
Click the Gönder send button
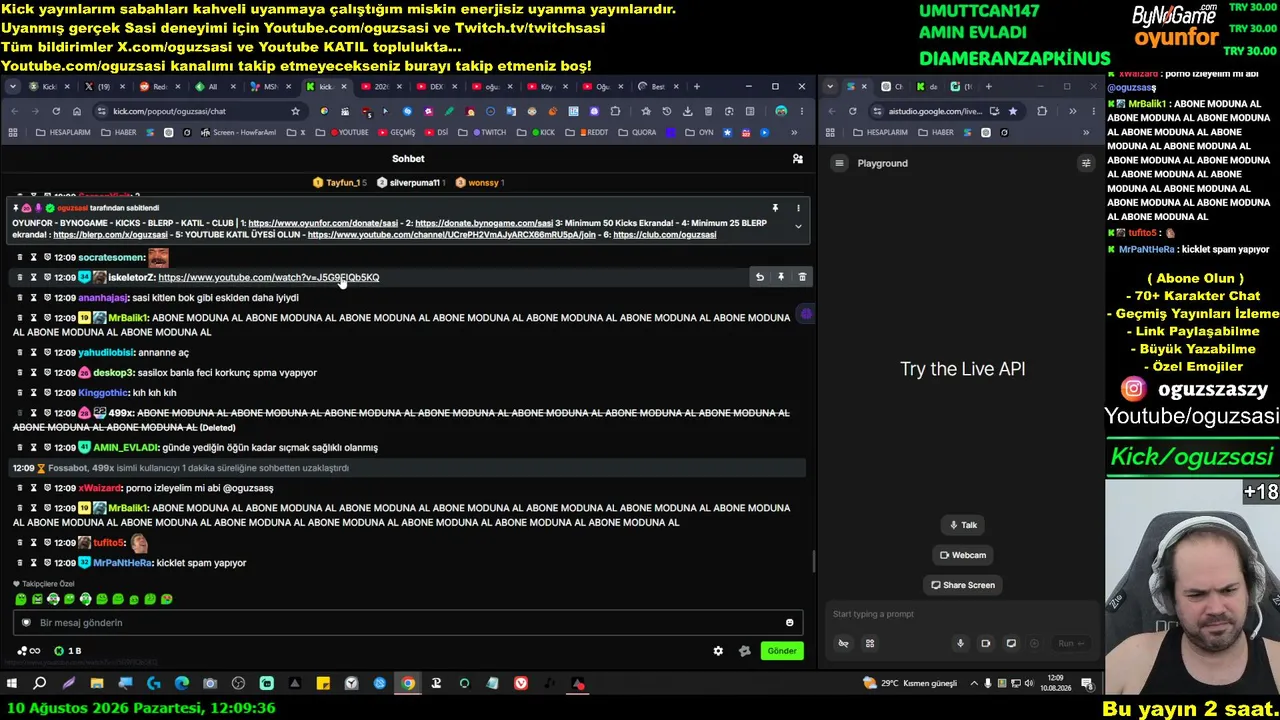[x=782, y=651]
